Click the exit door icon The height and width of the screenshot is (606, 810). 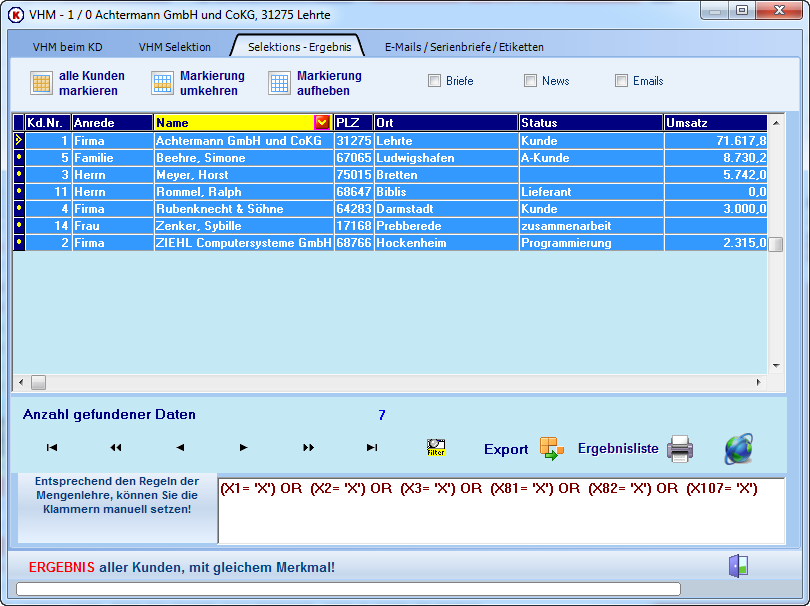[739, 566]
